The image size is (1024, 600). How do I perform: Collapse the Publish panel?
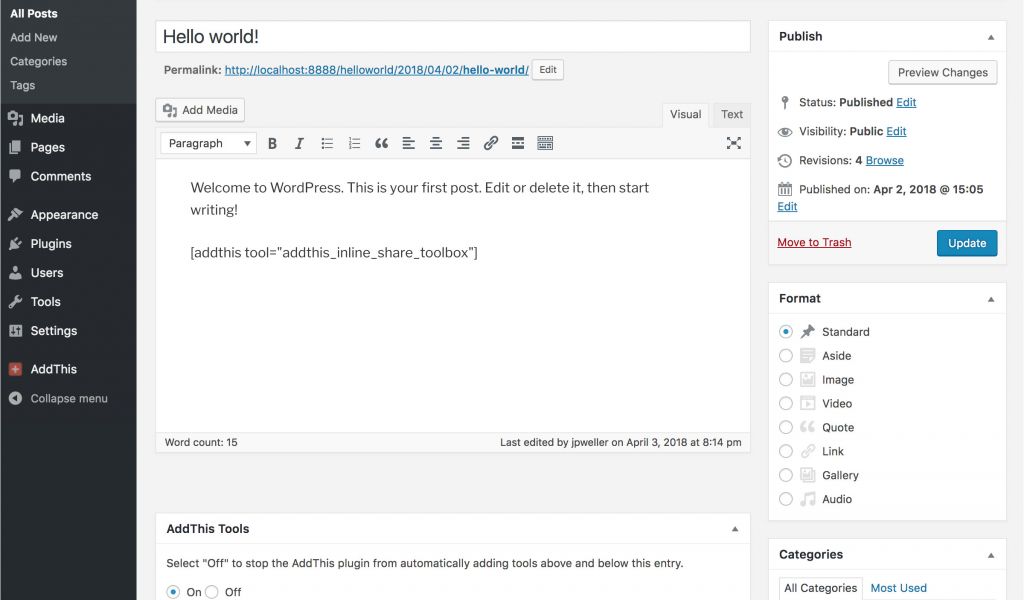click(x=991, y=37)
